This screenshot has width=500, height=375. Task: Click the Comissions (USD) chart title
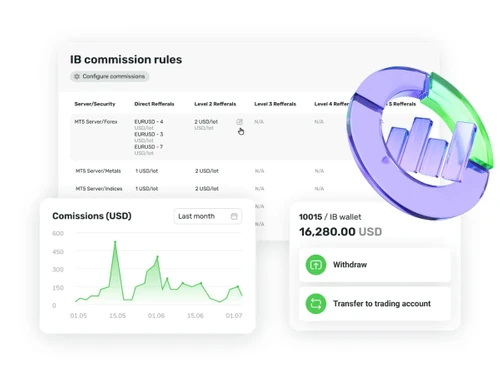click(92, 216)
